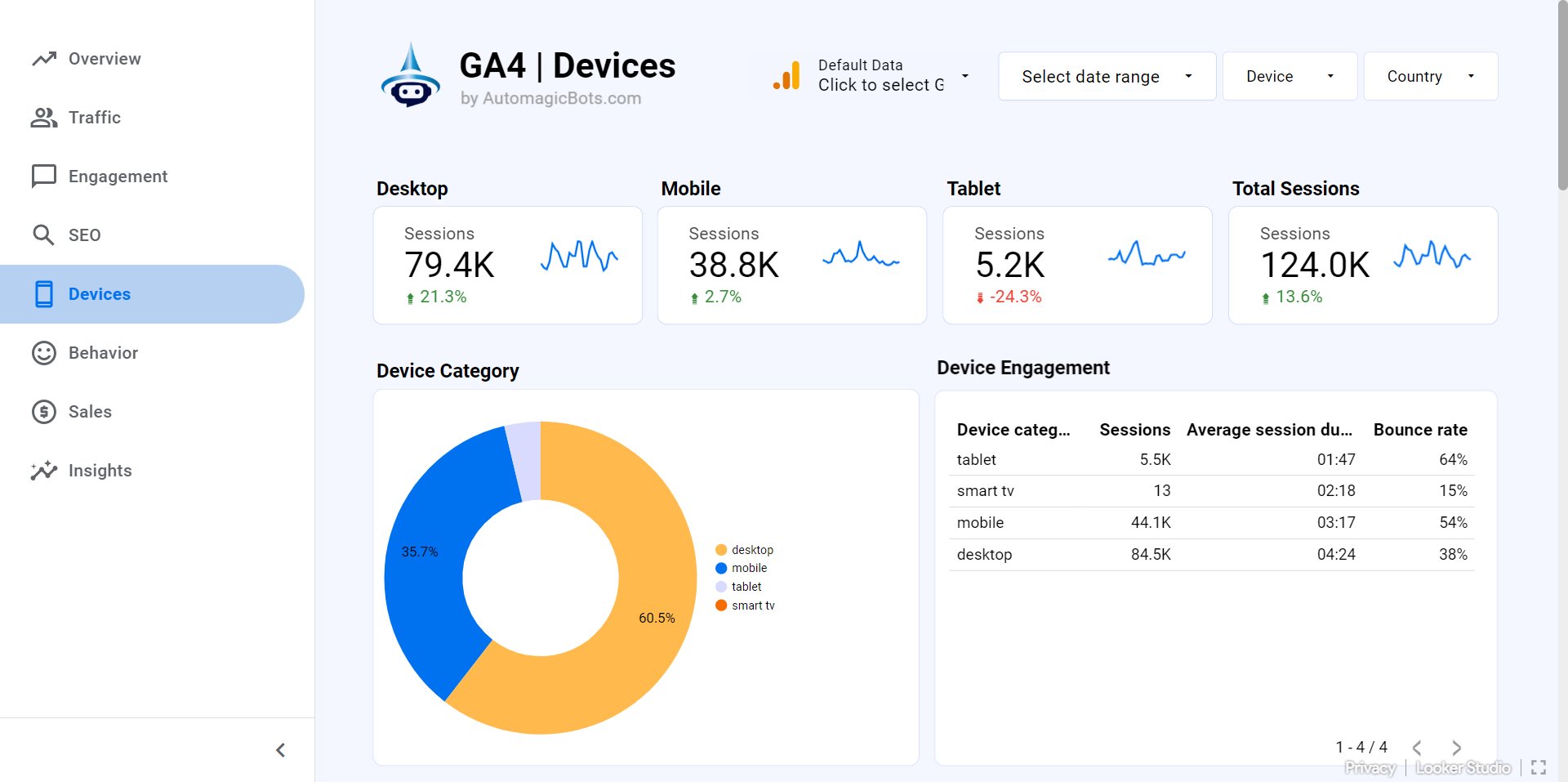The height and width of the screenshot is (782, 1568).
Task: Open the Country filter dropdown
Action: pyautogui.click(x=1430, y=76)
